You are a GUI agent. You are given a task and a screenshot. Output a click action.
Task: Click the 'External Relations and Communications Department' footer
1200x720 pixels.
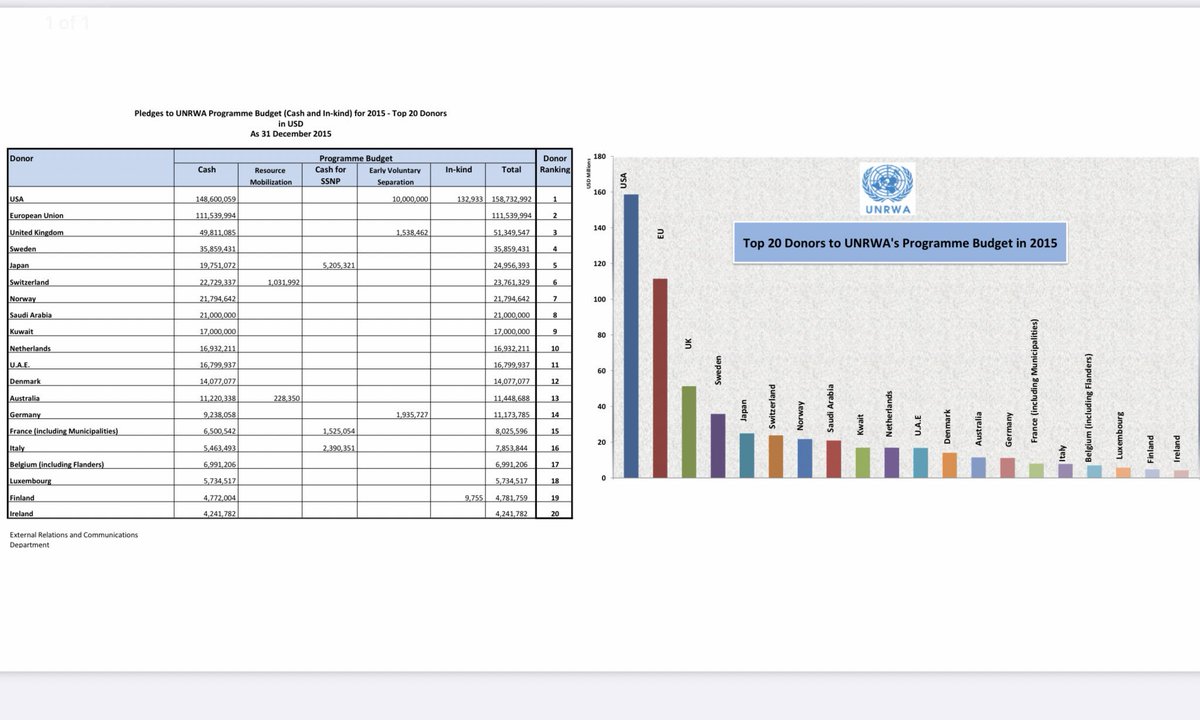pyautogui.click(x=73, y=540)
